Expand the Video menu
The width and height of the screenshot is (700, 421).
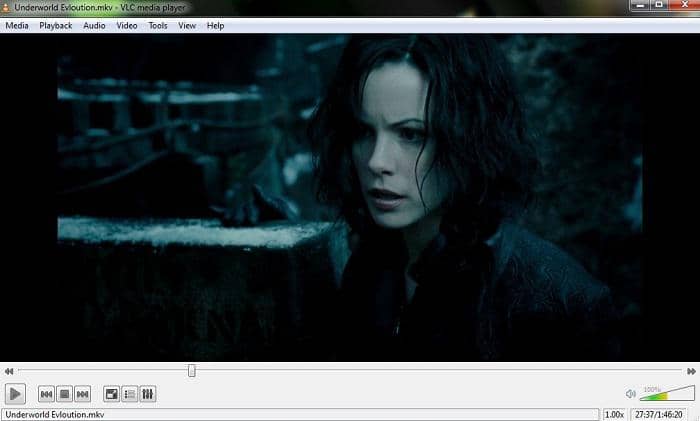tap(126, 25)
